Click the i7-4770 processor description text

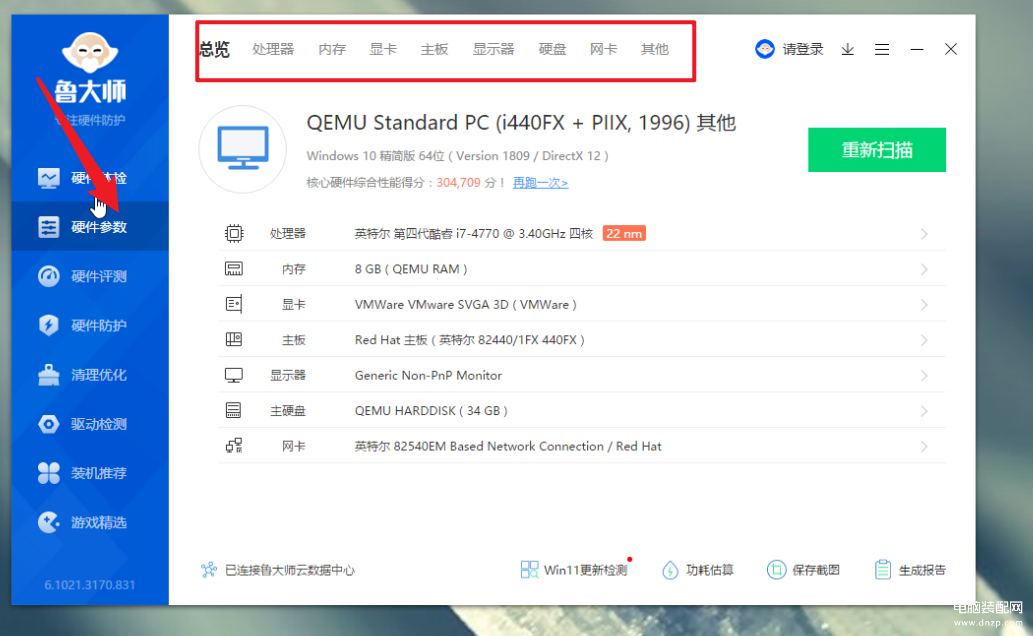(474, 233)
